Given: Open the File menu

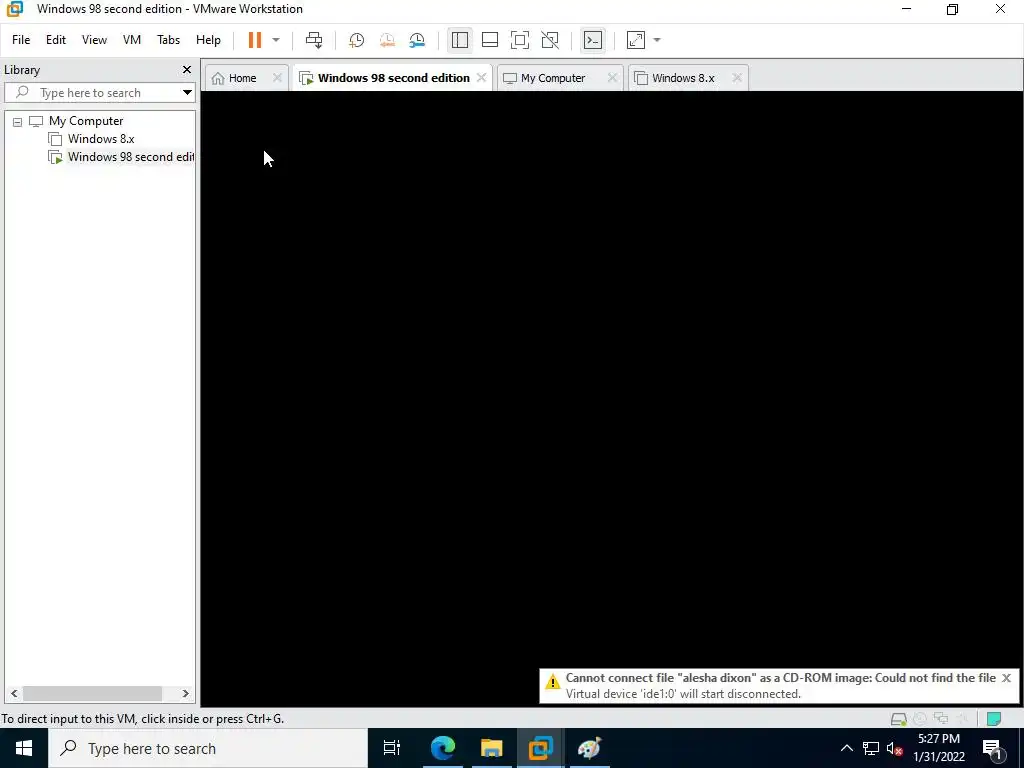Looking at the screenshot, I should pos(21,40).
